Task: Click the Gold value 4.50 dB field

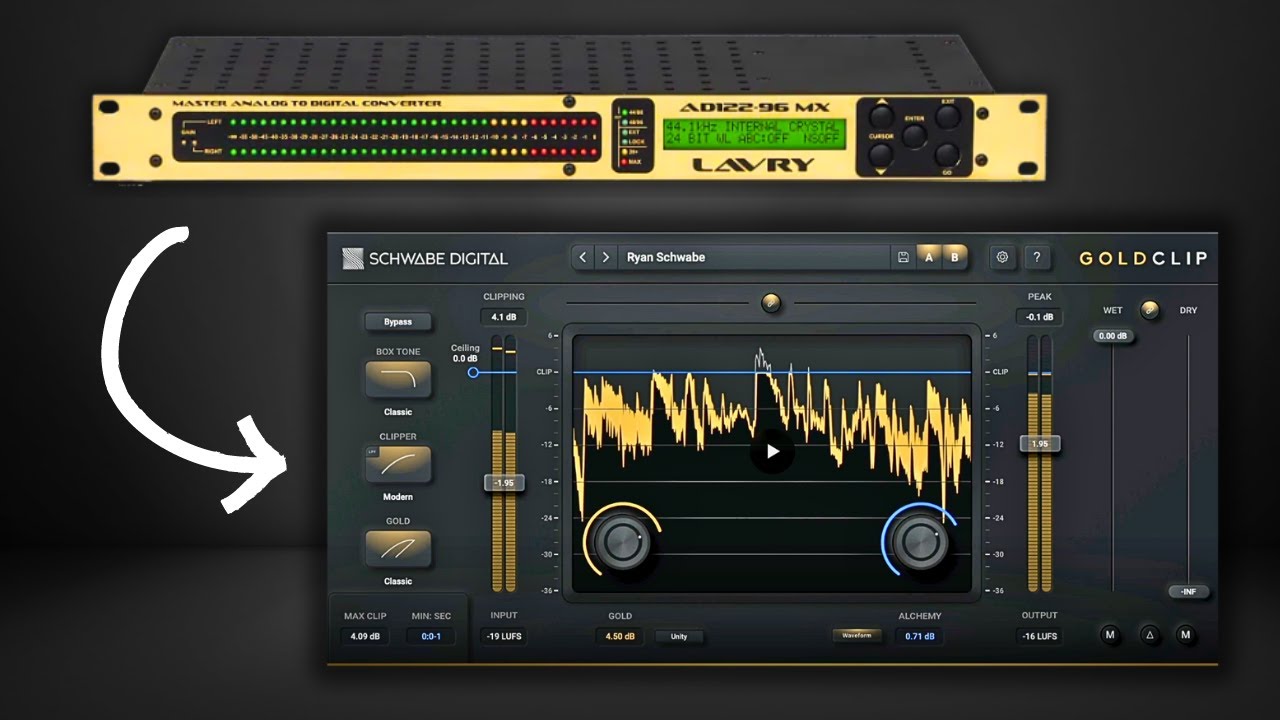Action: [x=621, y=636]
